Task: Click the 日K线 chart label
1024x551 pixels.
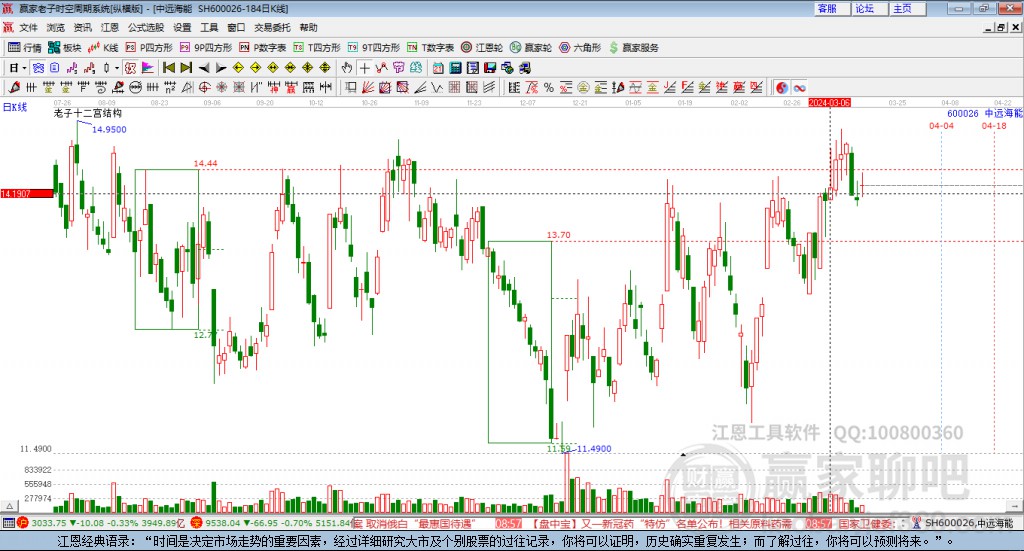Action: tap(14, 107)
